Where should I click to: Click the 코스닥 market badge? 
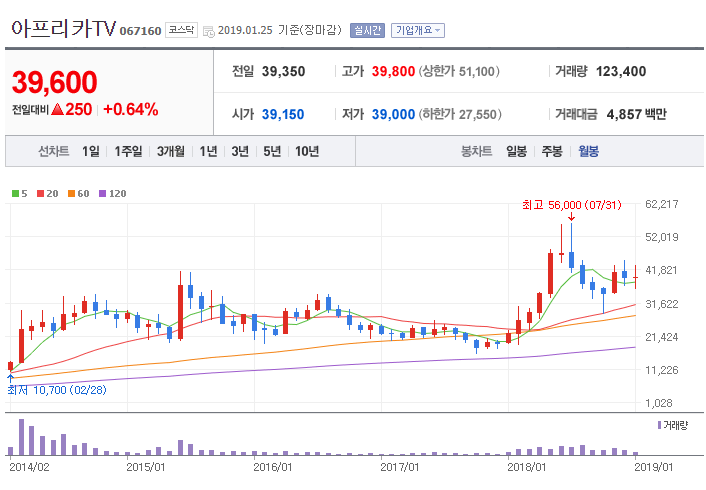(181, 30)
